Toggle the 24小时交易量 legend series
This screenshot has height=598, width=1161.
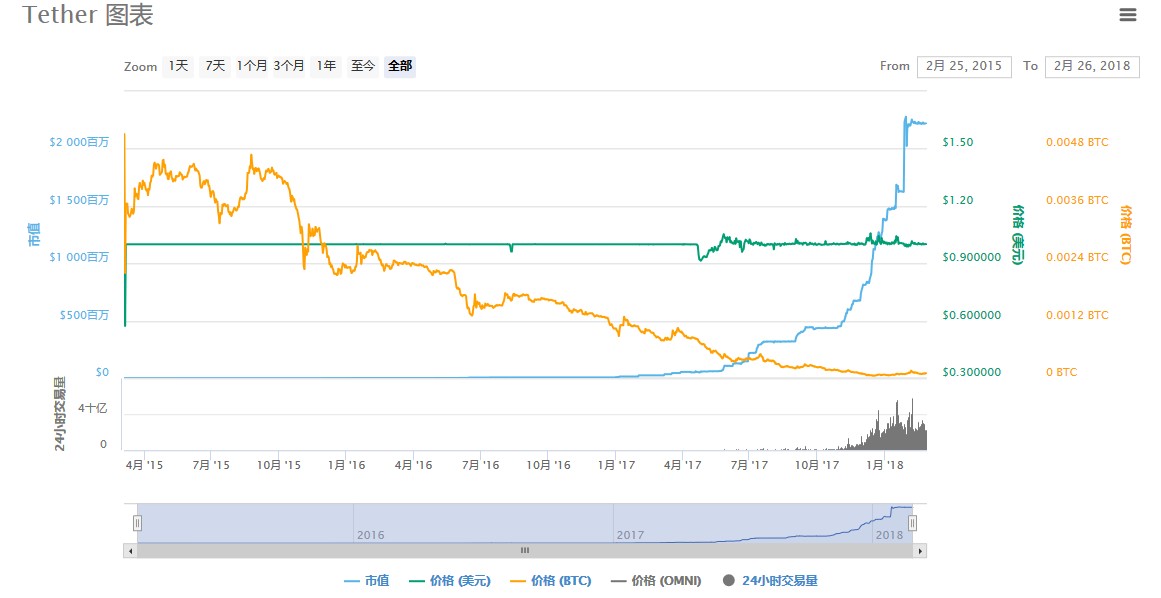pyautogui.click(x=770, y=581)
